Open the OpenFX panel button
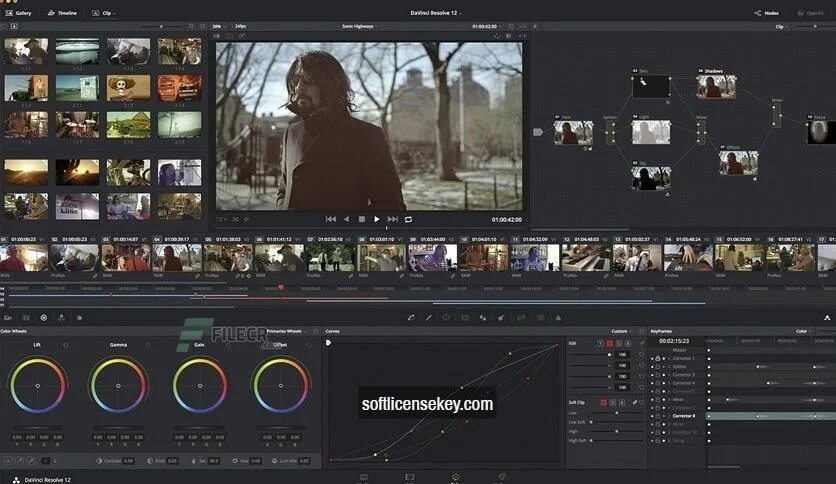The image size is (836, 484). [810, 13]
